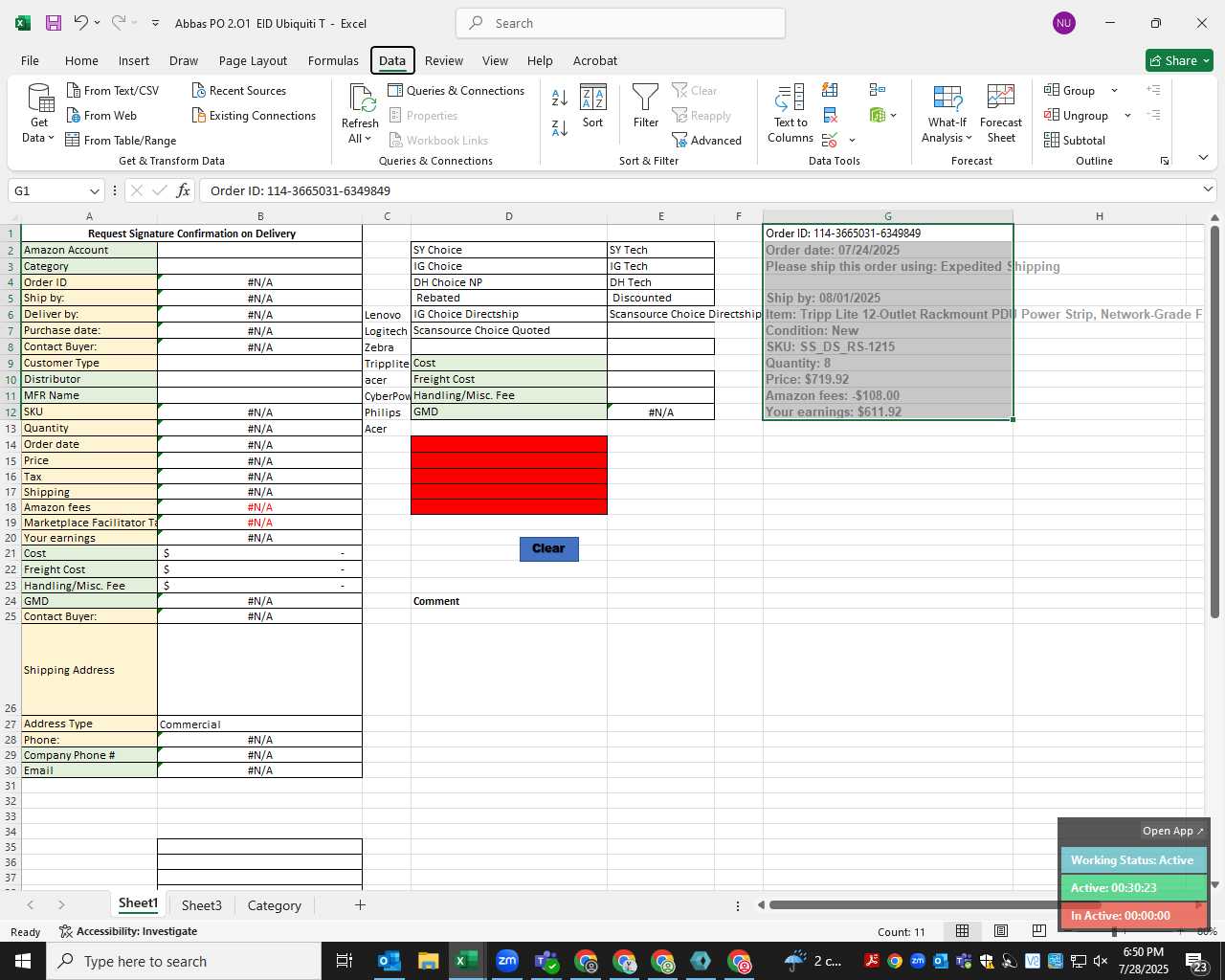
Task: Expand Data Model dropdown arrow
Action: (894, 116)
